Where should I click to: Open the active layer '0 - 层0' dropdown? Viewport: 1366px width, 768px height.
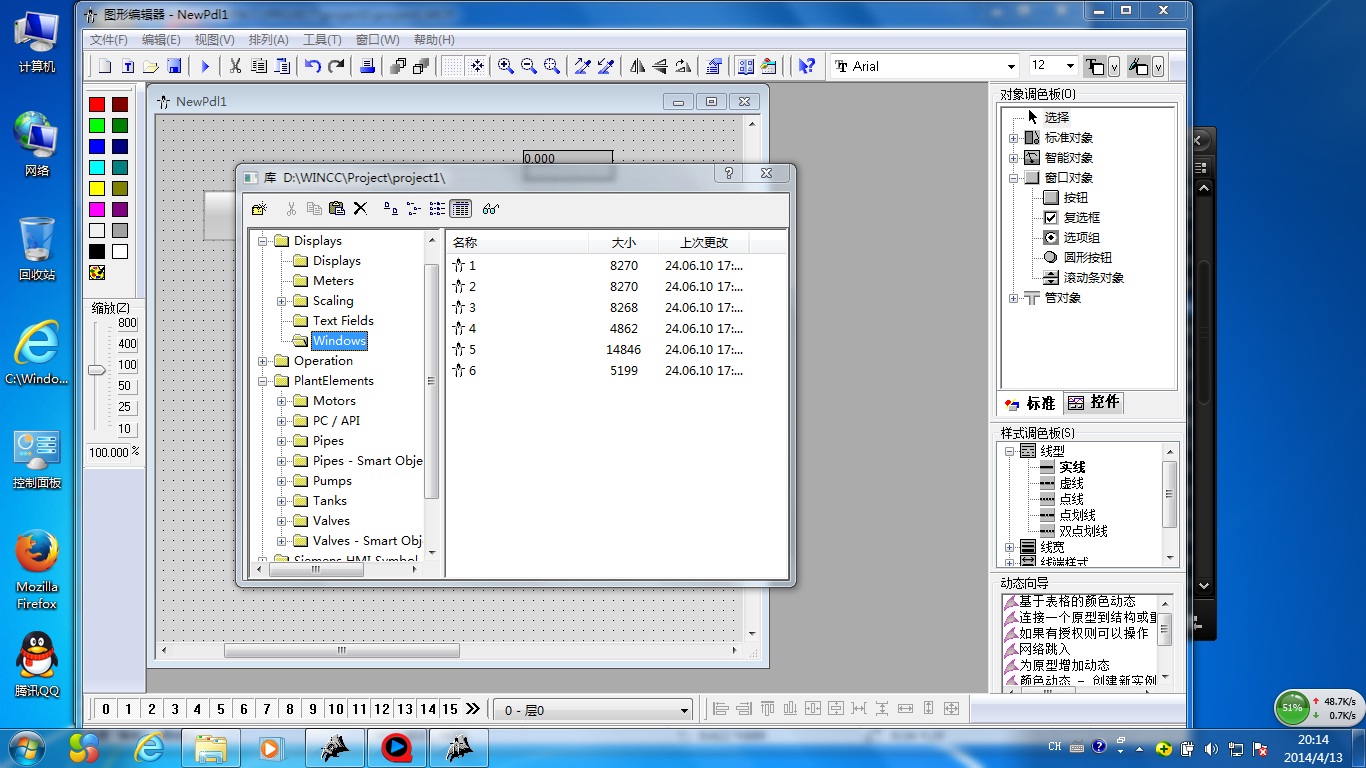point(685,710)
